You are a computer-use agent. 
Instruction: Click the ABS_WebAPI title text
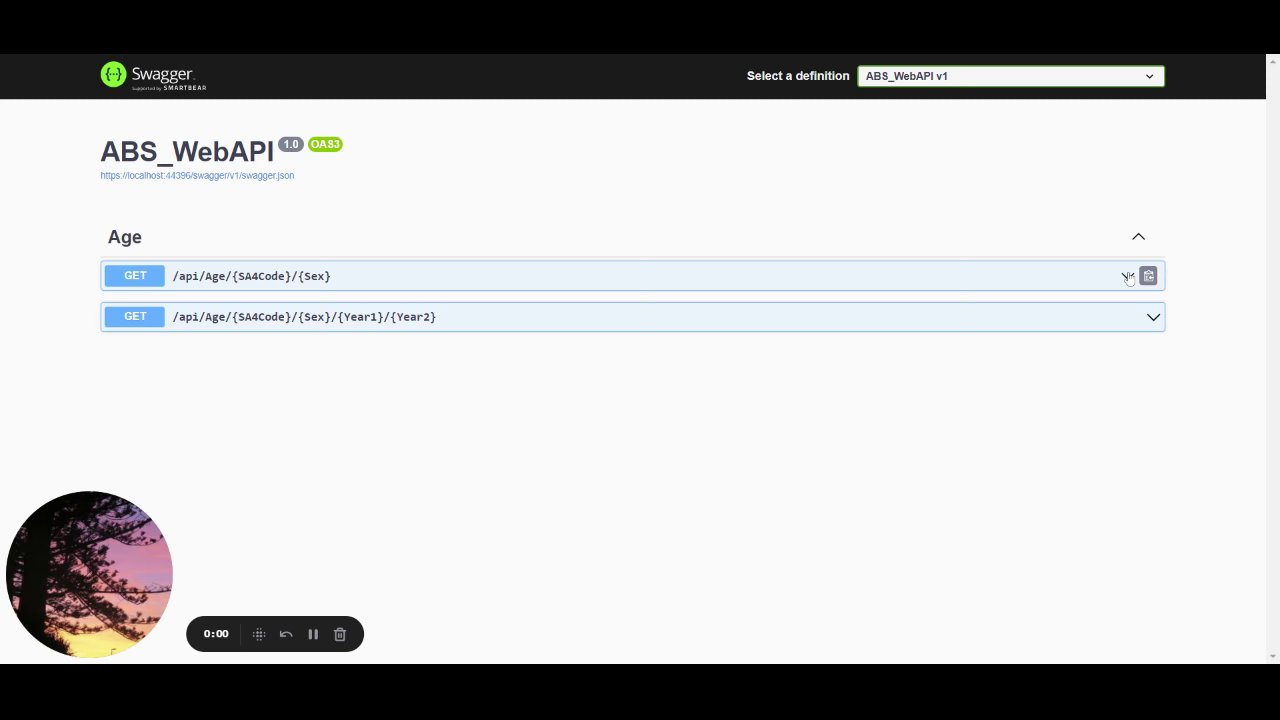coord(187,152)
